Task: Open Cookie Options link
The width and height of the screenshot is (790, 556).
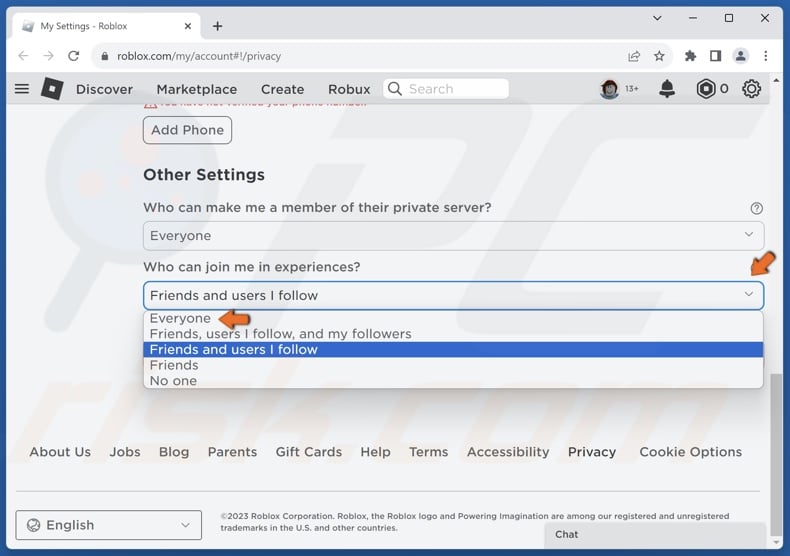Action: [x=690, y=452]
